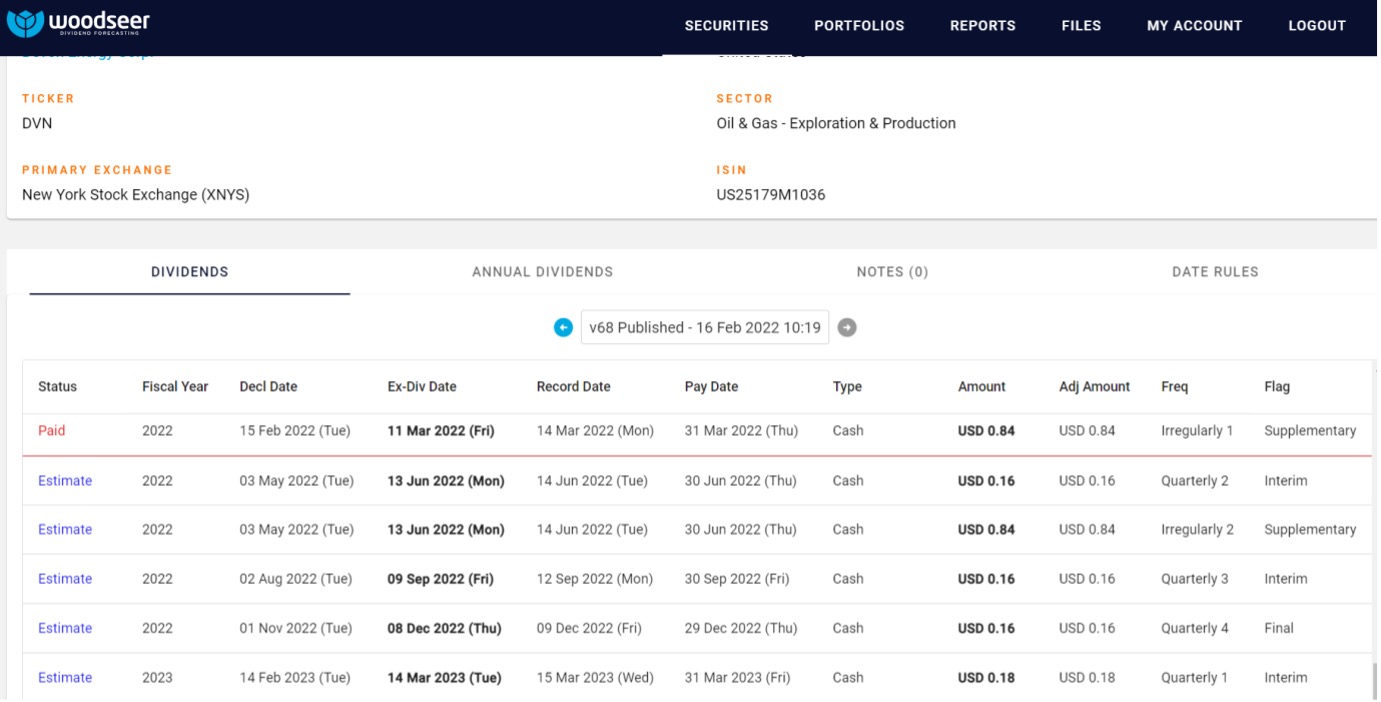Click the Irregularly 1 frequency cell

tap(1197, 431)
